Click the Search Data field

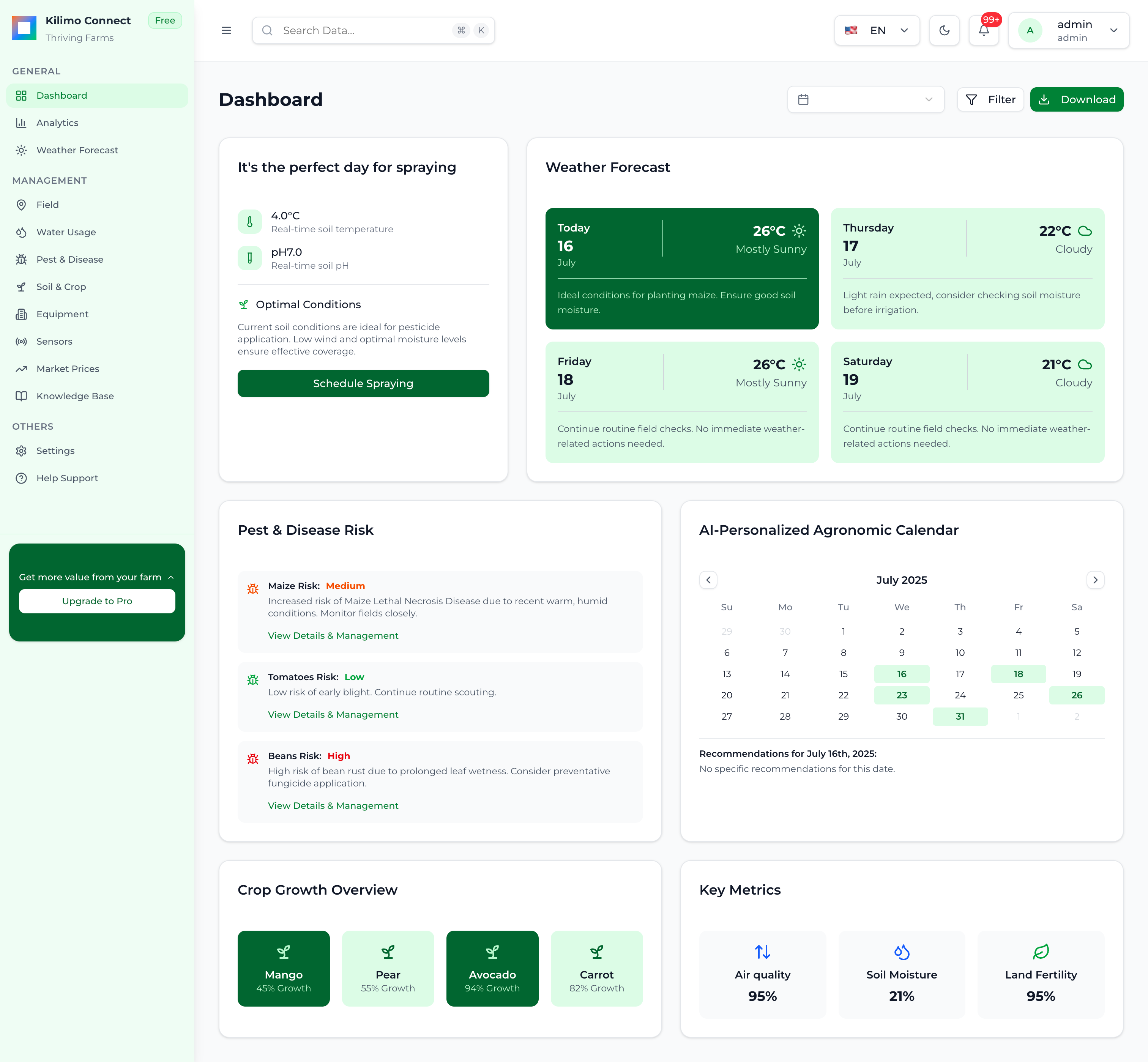pos(373,30)
